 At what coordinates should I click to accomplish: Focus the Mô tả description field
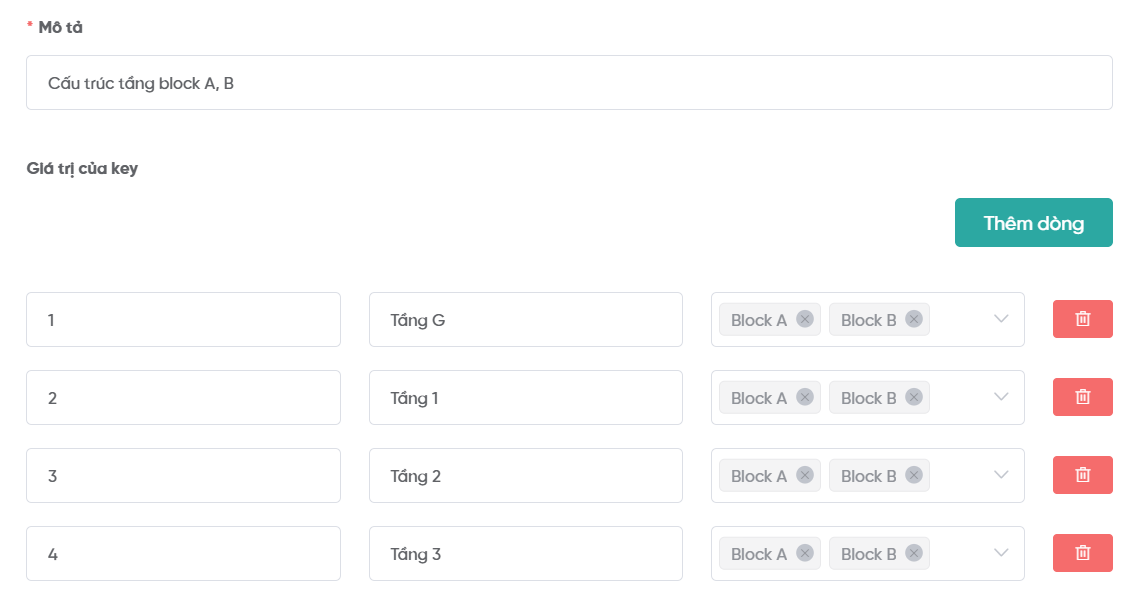(x=568, y=83)
